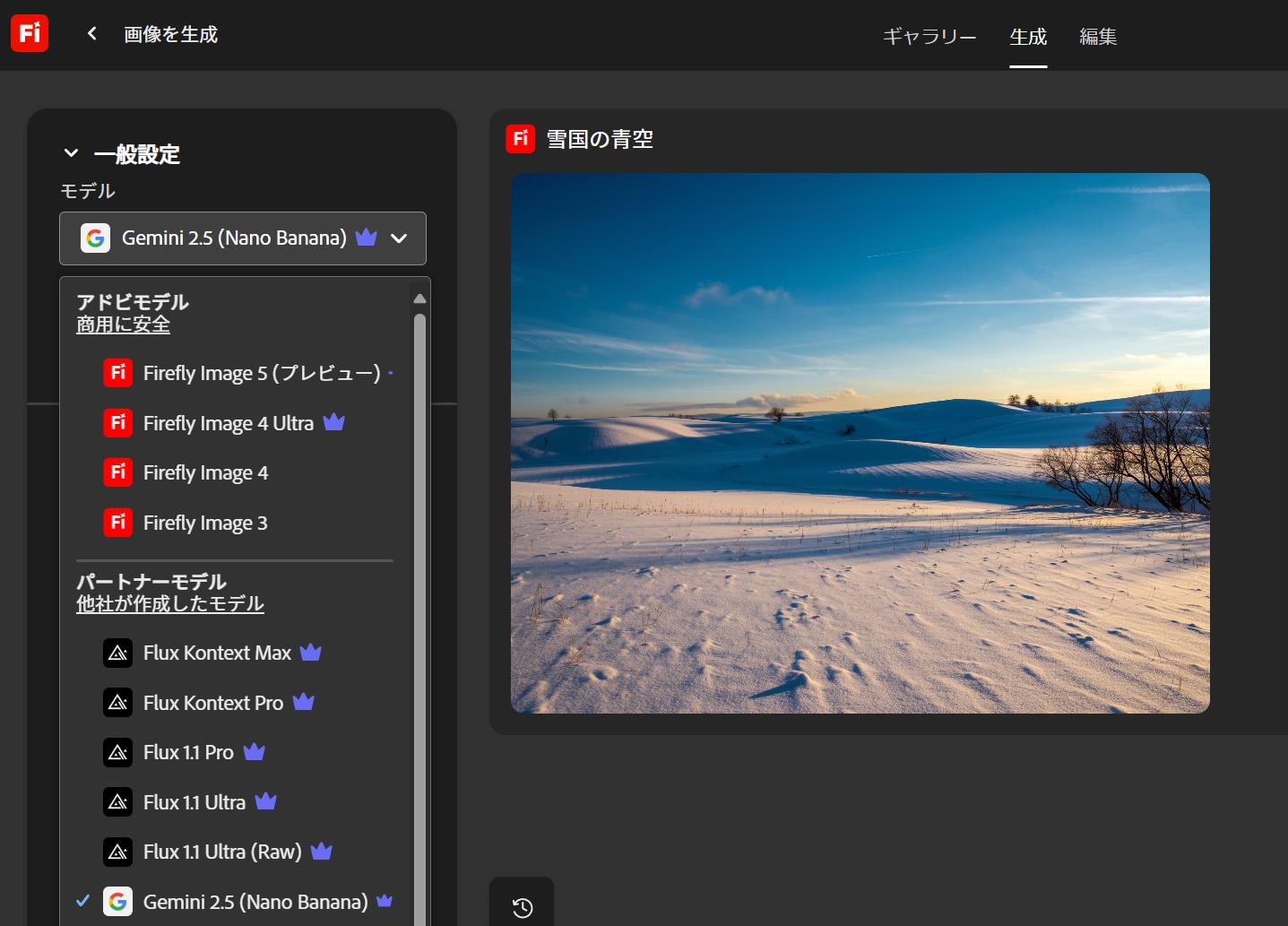
Task: Click the Google logo on Gemini 2.5 entry
Action: (95, 238)
